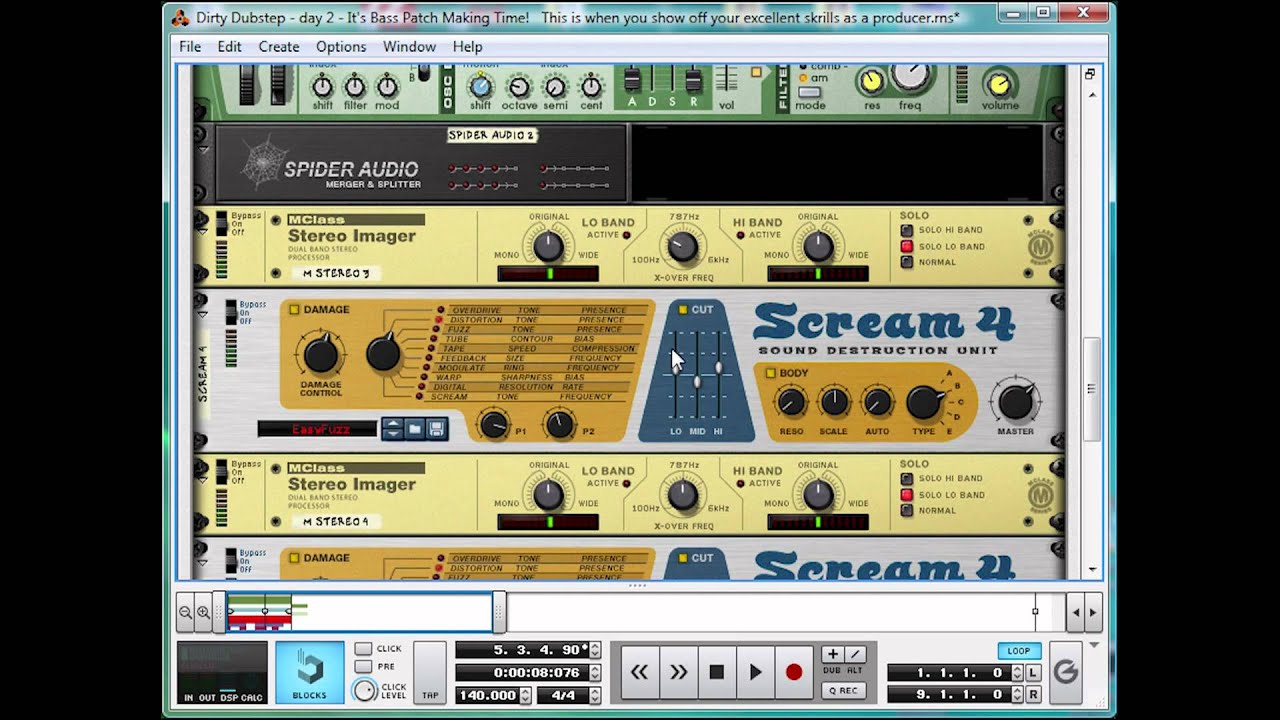The image size is (1280, 720).
Task: Click the X-Over Freq knob on M Stereo 4
Action: [x=682, y=494]
